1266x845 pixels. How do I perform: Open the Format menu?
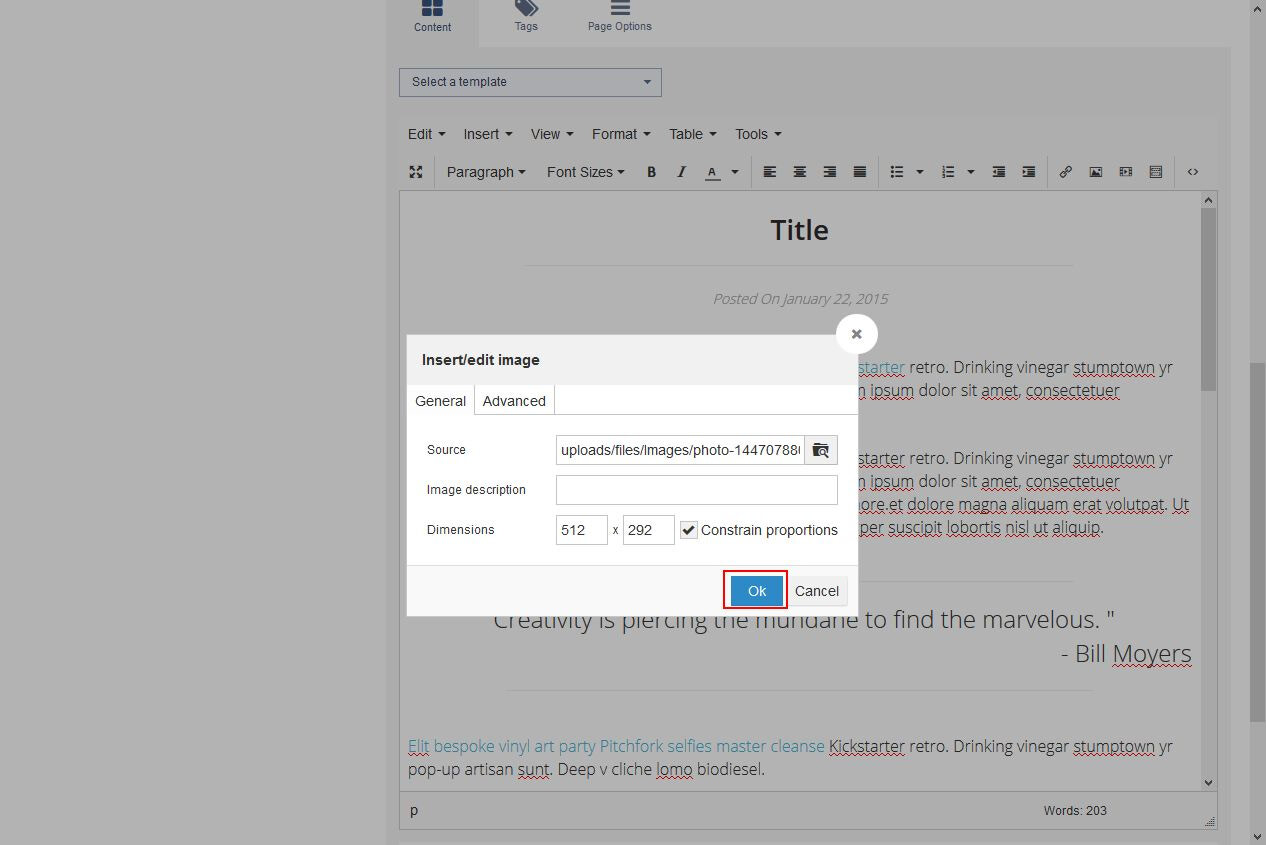click(x=621, y=134)
